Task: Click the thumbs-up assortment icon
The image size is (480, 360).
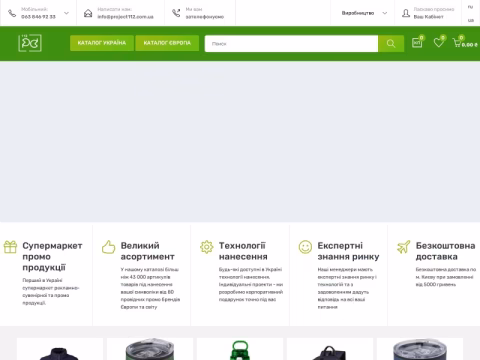Action: coord(108,247)
